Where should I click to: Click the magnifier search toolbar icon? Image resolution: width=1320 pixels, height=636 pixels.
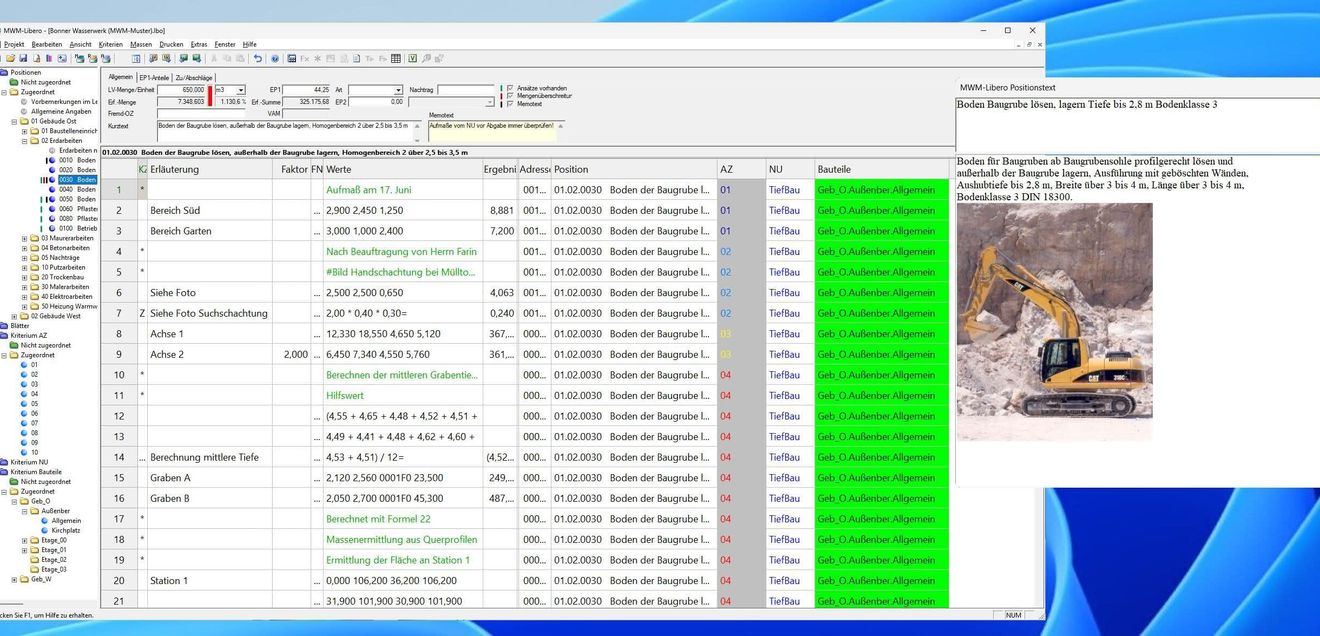pyautogui.click(x=425, y=58)
